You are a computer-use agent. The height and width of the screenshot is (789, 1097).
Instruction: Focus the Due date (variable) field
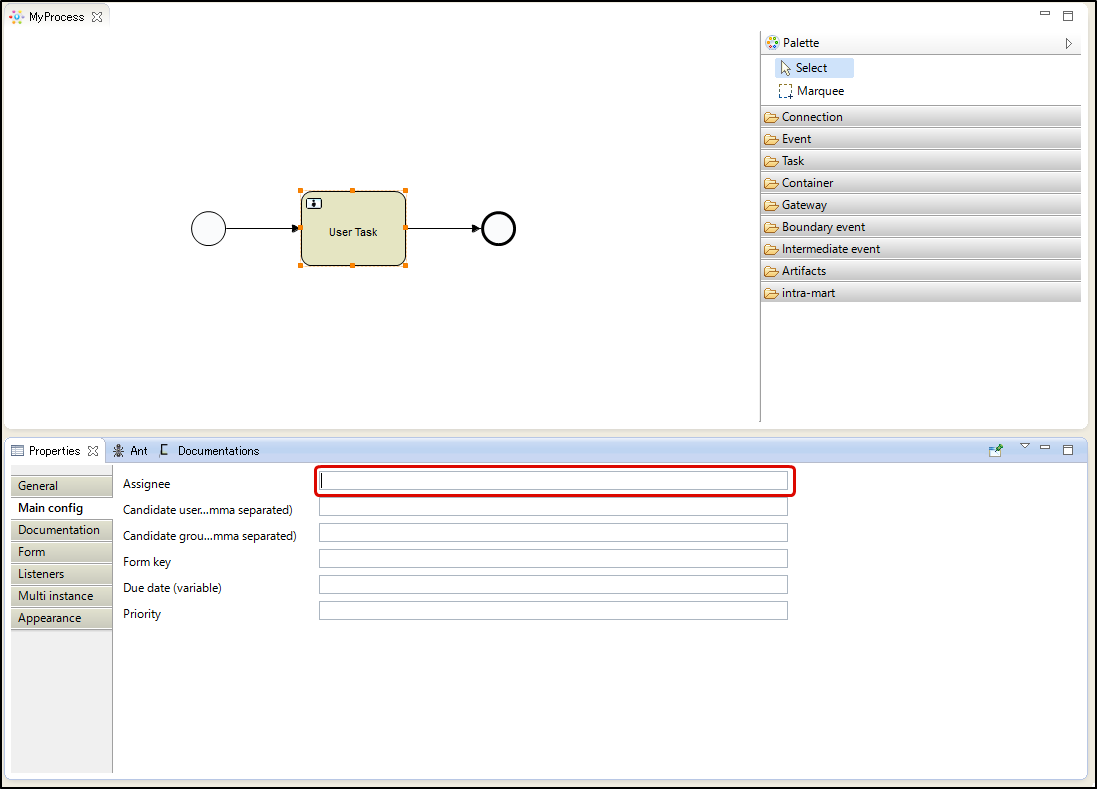[x=553, y=584]
